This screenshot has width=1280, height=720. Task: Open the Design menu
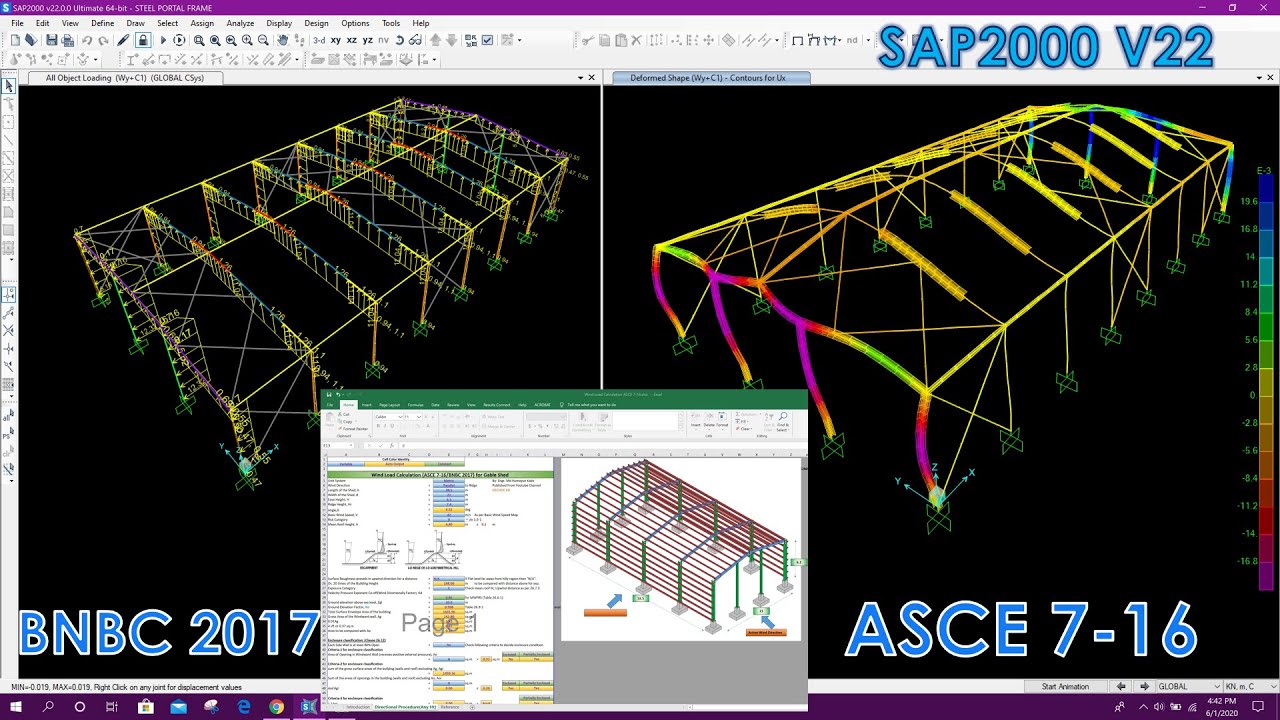[316, 23]
